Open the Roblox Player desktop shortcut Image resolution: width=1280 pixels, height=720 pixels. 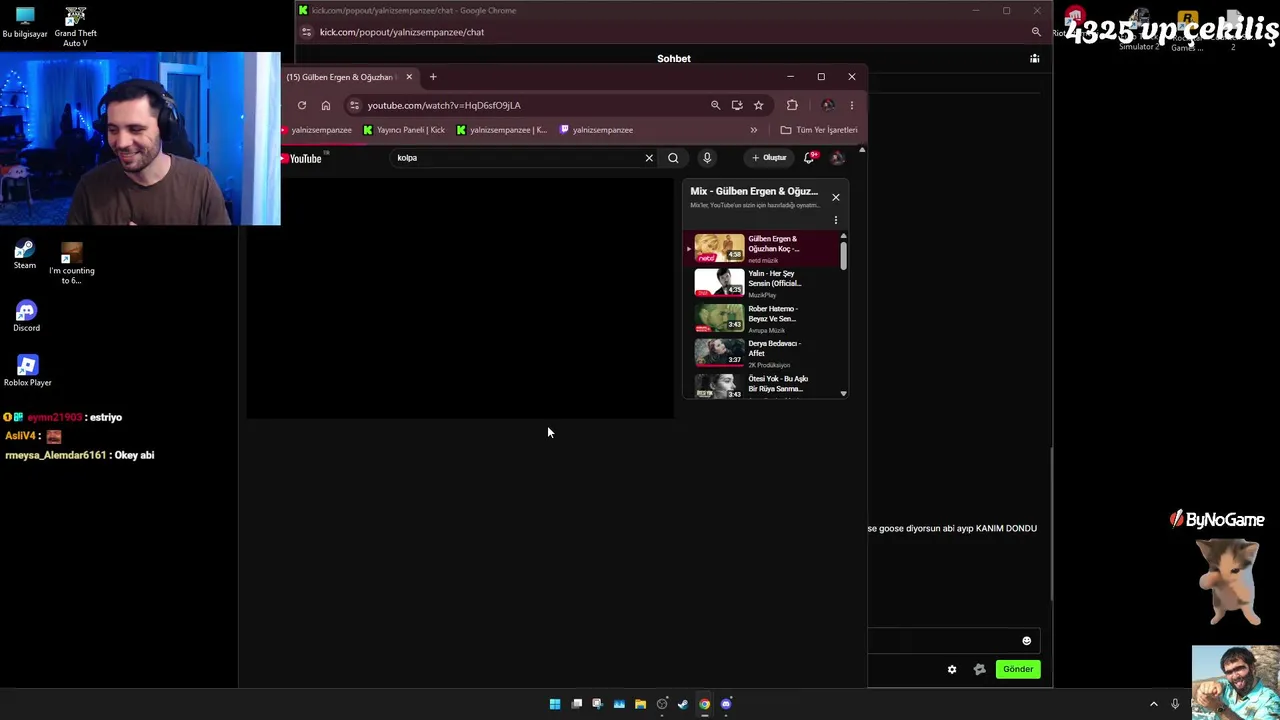click(x=27, y=370)
